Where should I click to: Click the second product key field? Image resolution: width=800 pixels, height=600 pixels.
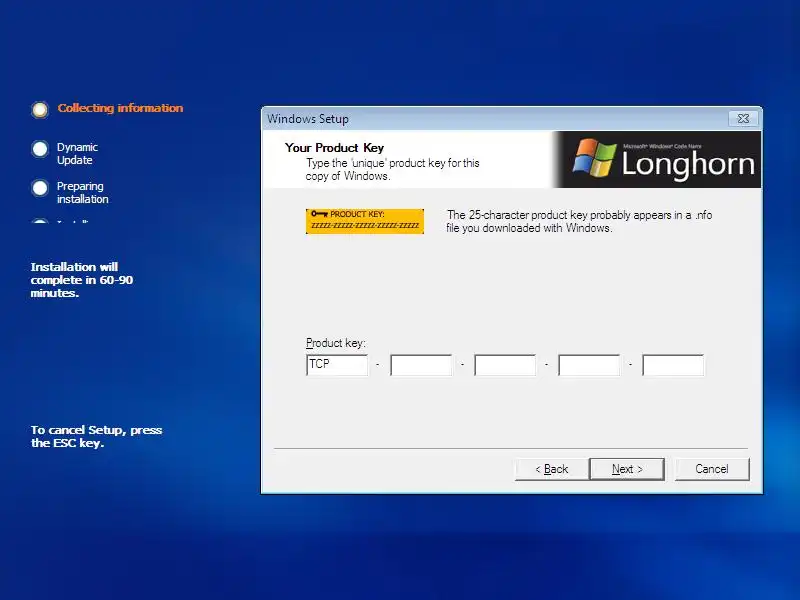pyautogui.click(x=421, y=365)
